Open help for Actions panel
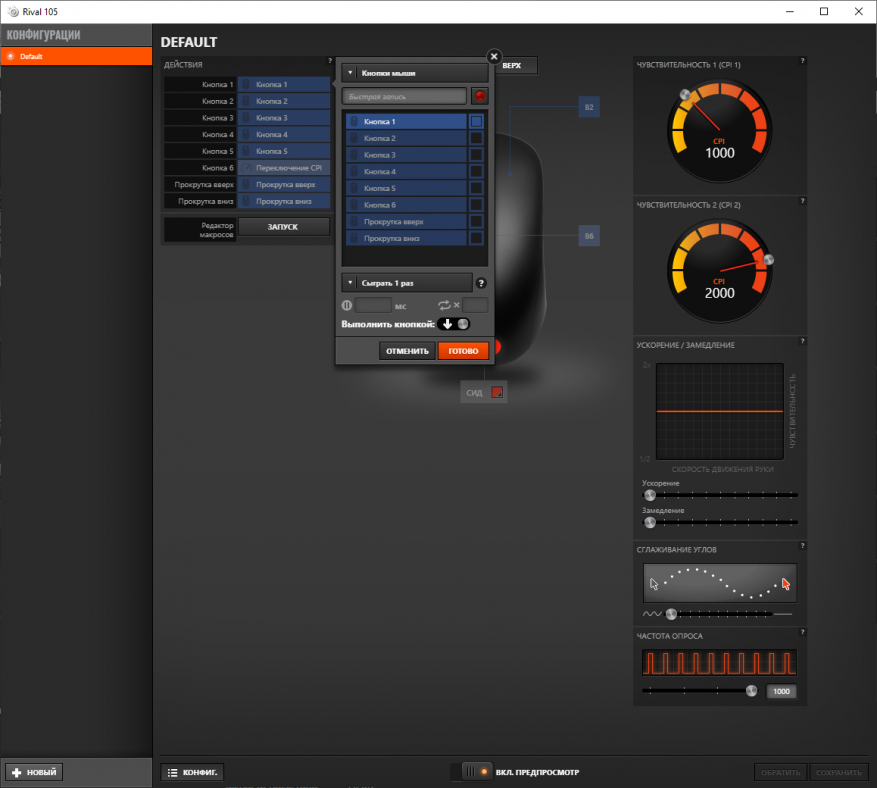The height and width of the screenshot is (788, 877). [330, 60]
